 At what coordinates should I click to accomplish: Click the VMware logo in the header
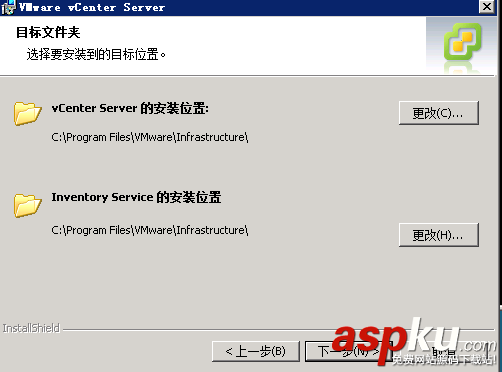coord(462,42)
